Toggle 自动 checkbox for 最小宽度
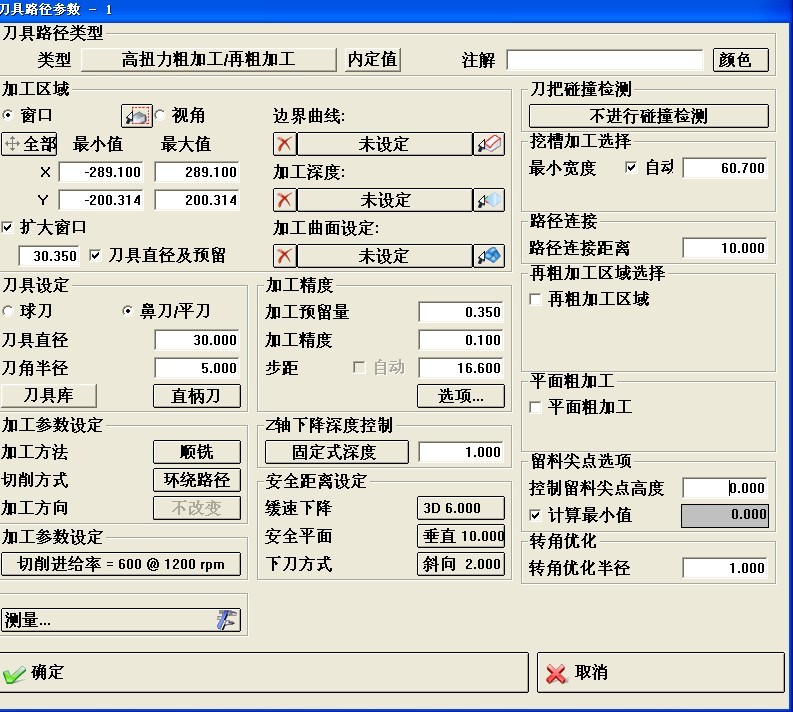Viewport: 793px width, 712px height. (631, 167)
